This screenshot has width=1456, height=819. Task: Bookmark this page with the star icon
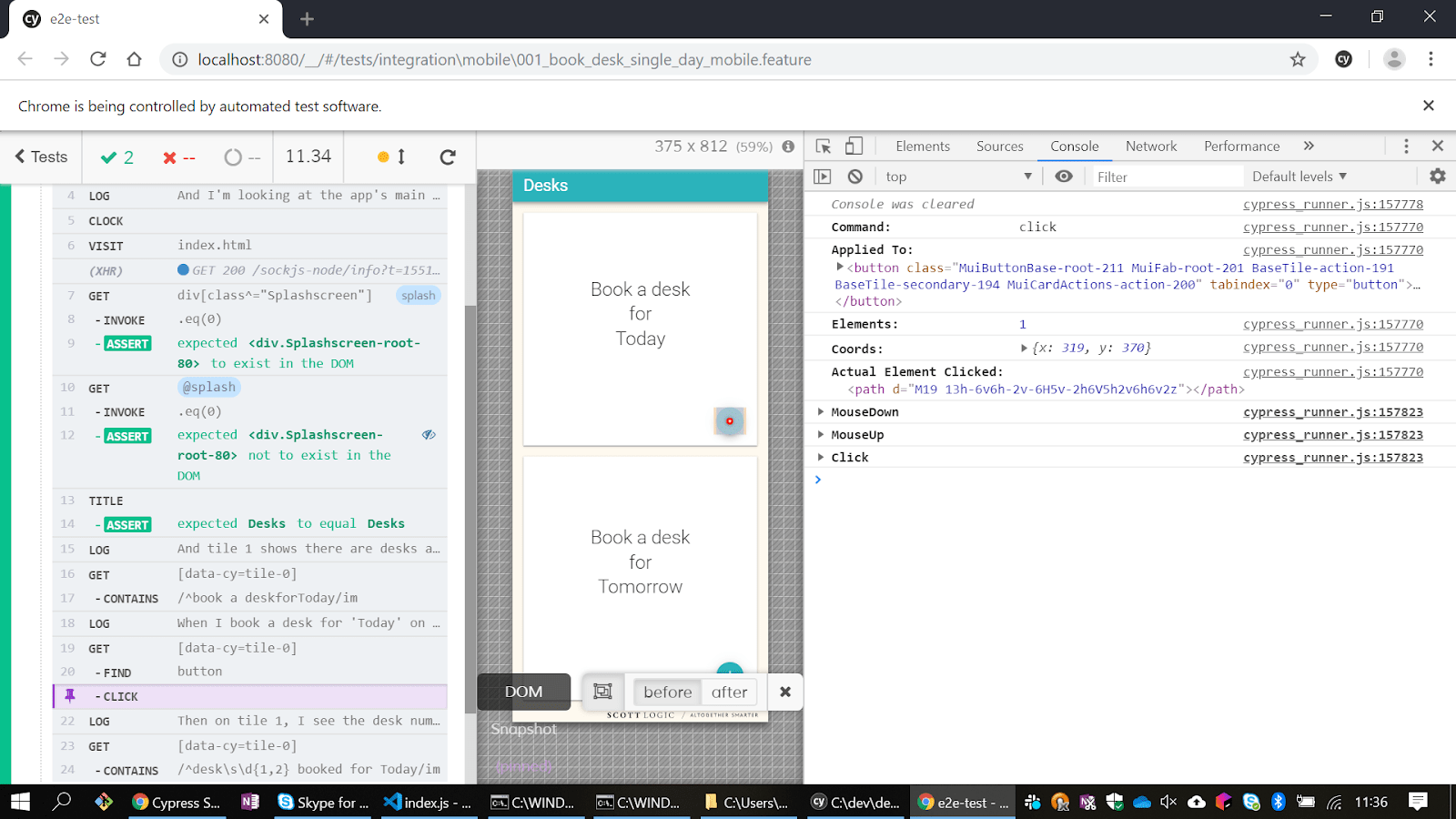[x=1298, y=59]
